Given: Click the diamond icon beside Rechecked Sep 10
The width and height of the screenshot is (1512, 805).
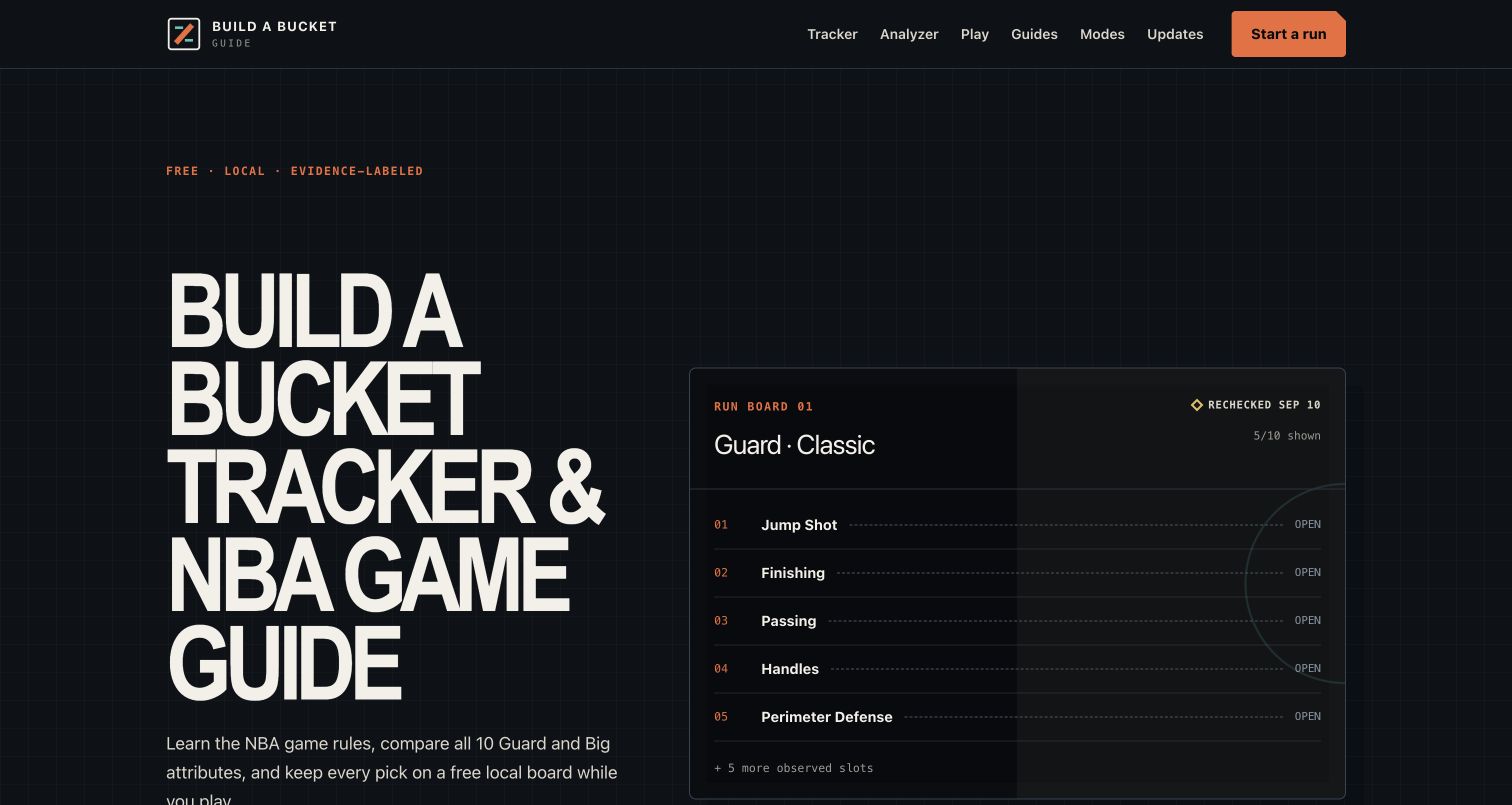Looking at the screenshot, I should pyautogui.click(x=1197, y=405).
